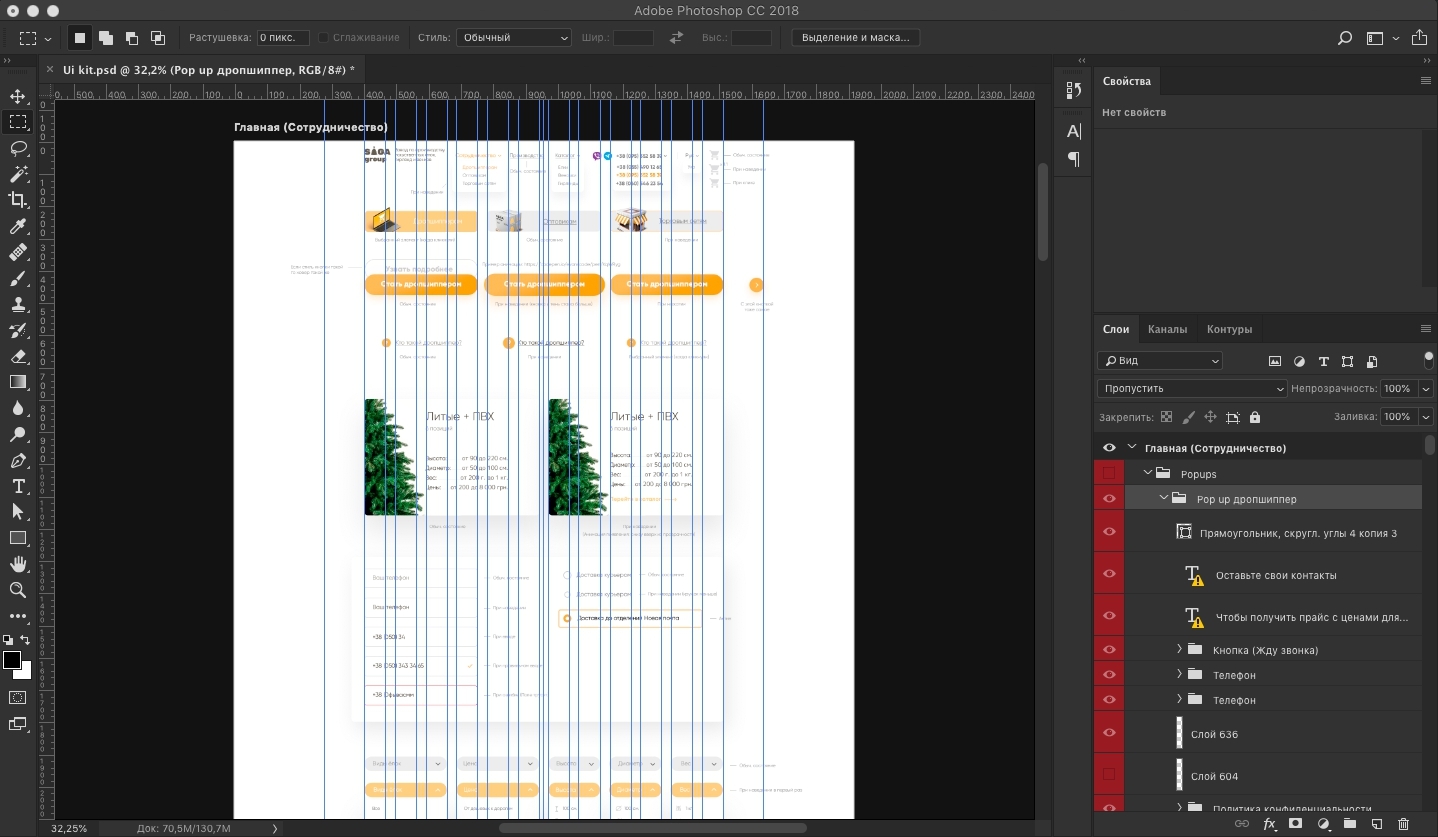Select the Lasso tool
The image size is (1438, 837).
pyautogui.click(x=18, y=148)
